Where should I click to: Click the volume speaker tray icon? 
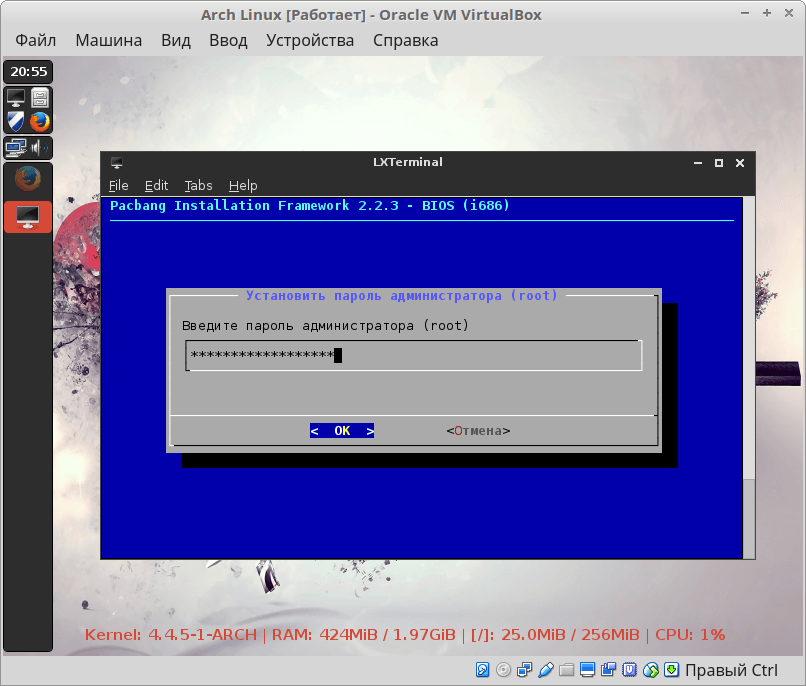(x=40, y=148)
